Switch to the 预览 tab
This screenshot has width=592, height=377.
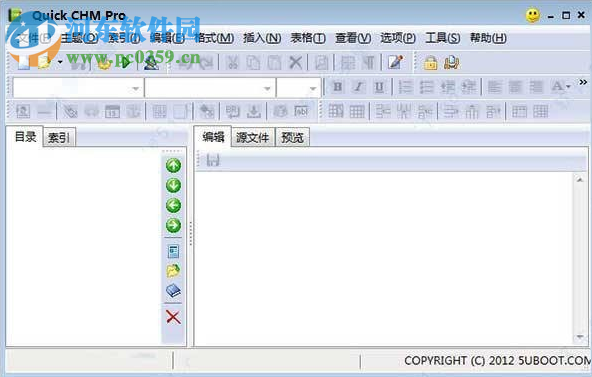pyautogui.click(x=293, y=138)
